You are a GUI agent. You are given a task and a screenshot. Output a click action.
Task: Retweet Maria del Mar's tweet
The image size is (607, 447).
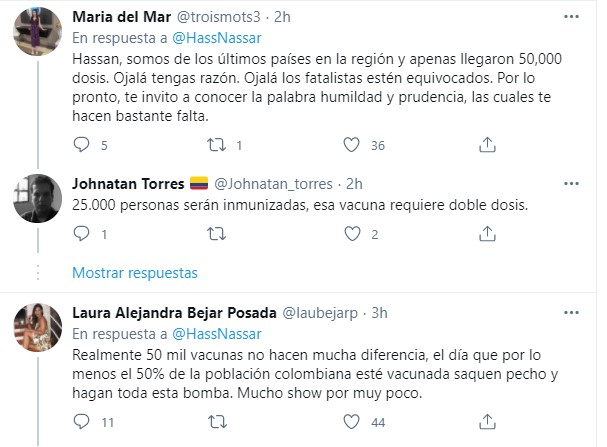point(215,145)
